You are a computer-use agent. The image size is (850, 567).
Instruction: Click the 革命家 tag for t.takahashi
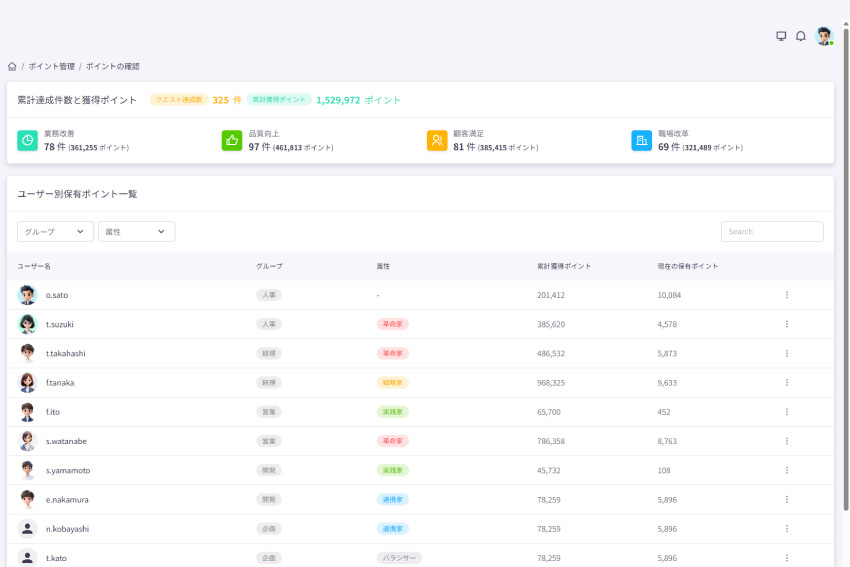[x=392, y=353]
